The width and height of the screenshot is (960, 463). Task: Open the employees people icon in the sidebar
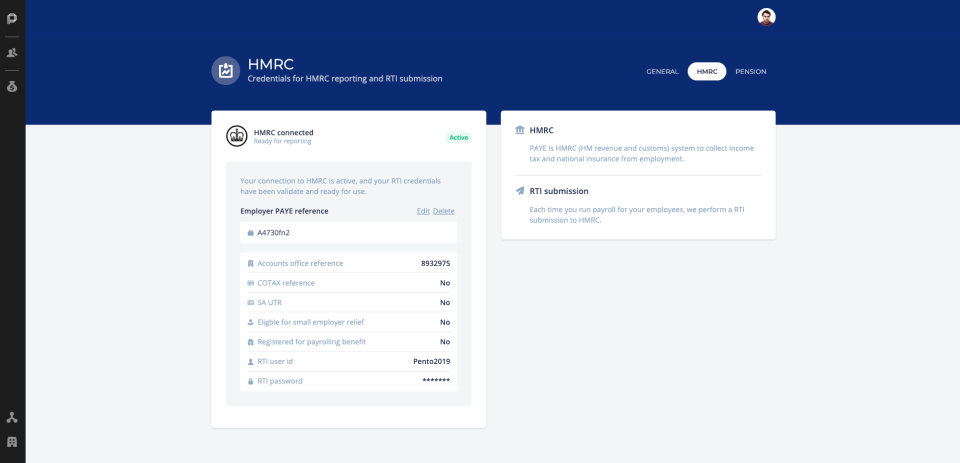[x=12, y=53]
